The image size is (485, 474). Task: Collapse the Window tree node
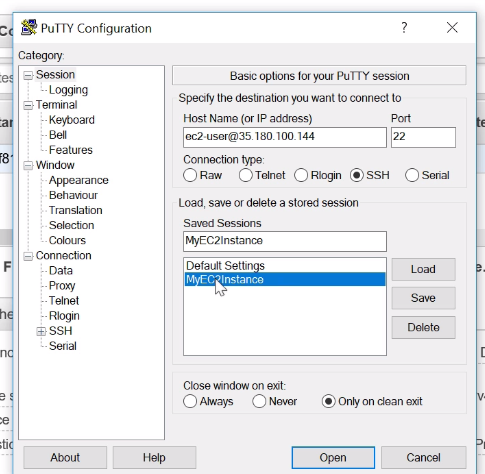tap(28, 166)
